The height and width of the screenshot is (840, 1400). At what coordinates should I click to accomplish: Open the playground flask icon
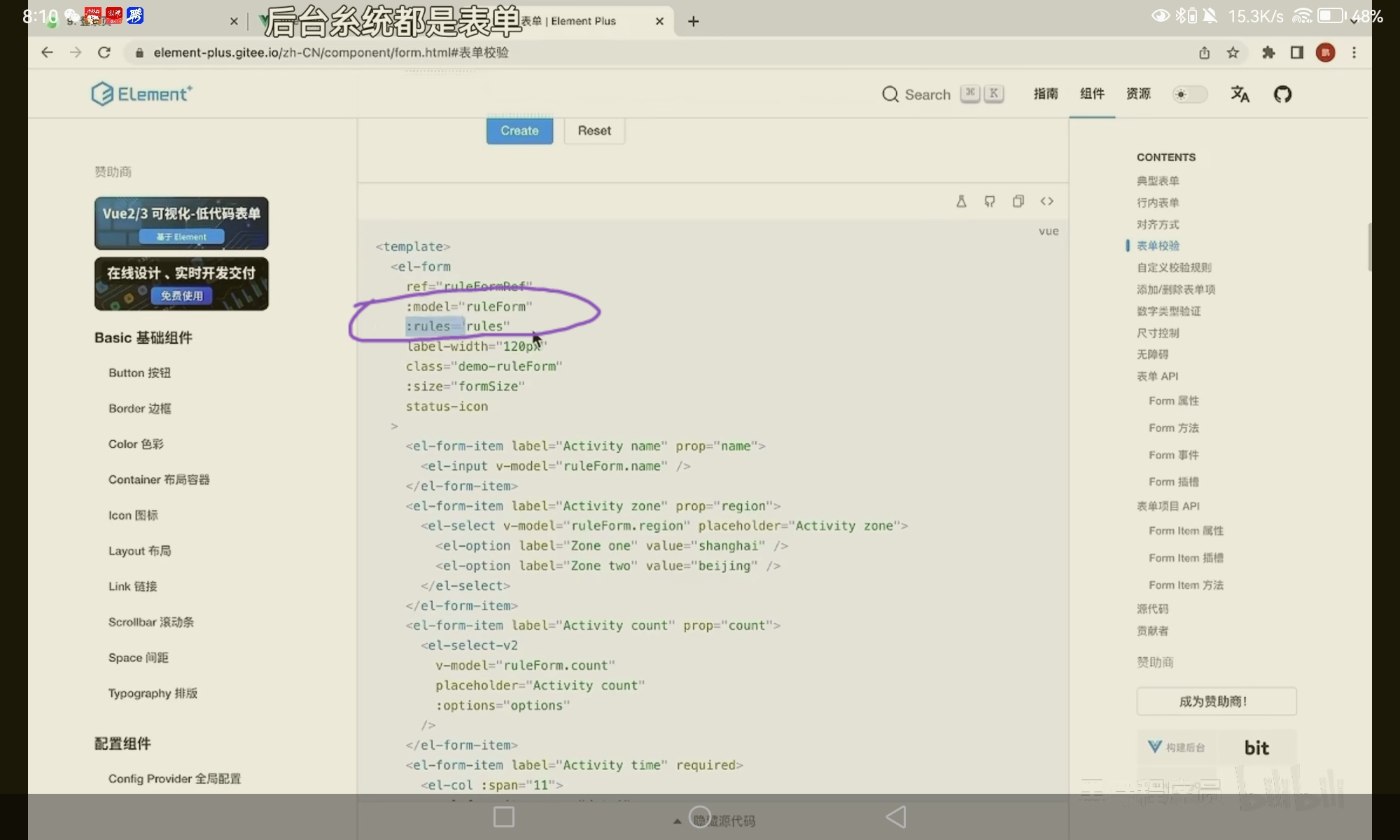click(961, 202)
